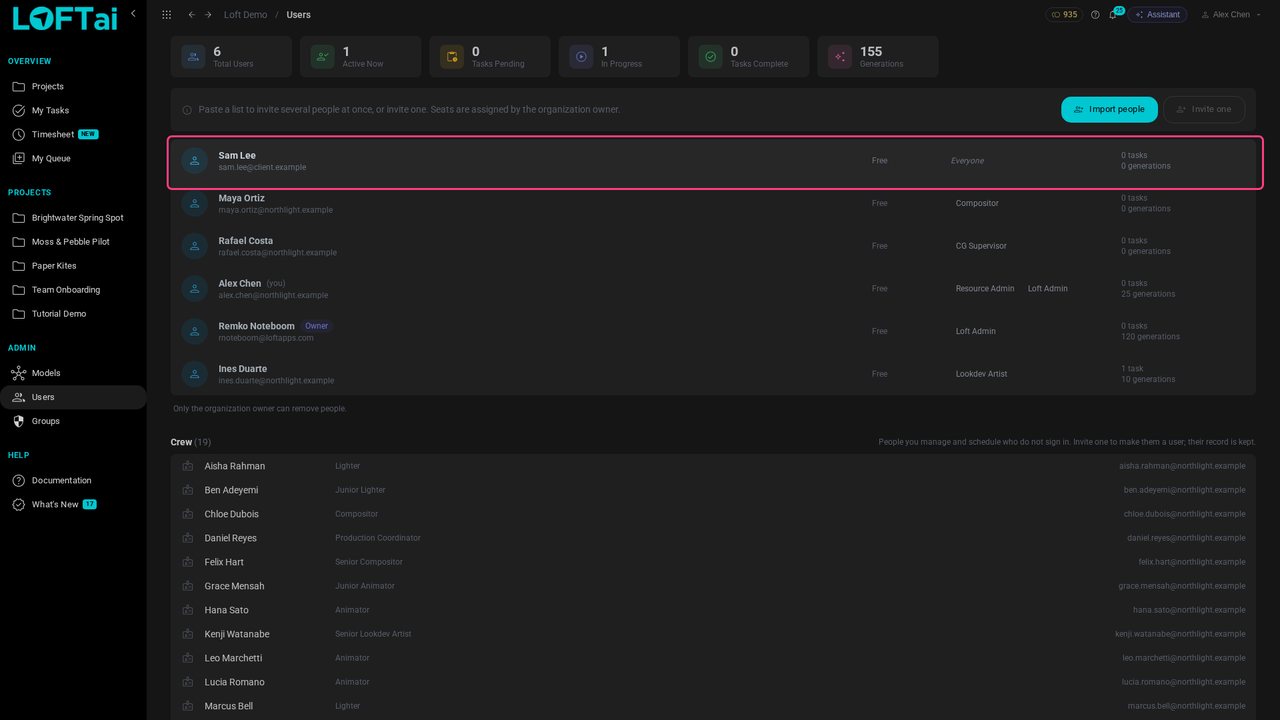Click the Tasks Pending stat card icon
The width and height of the screenshot is (1280, 720).
click(452, 57)
